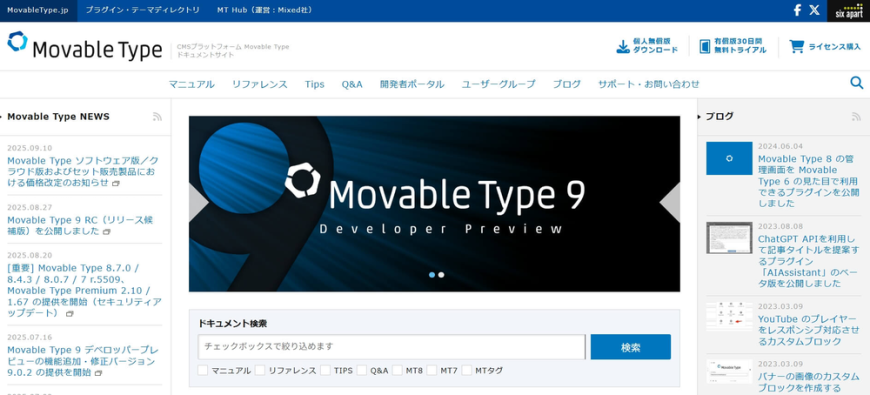The image size is (870, 395).
Task: Open the ブログ RSS feed icon
Action: click(856, 117)
